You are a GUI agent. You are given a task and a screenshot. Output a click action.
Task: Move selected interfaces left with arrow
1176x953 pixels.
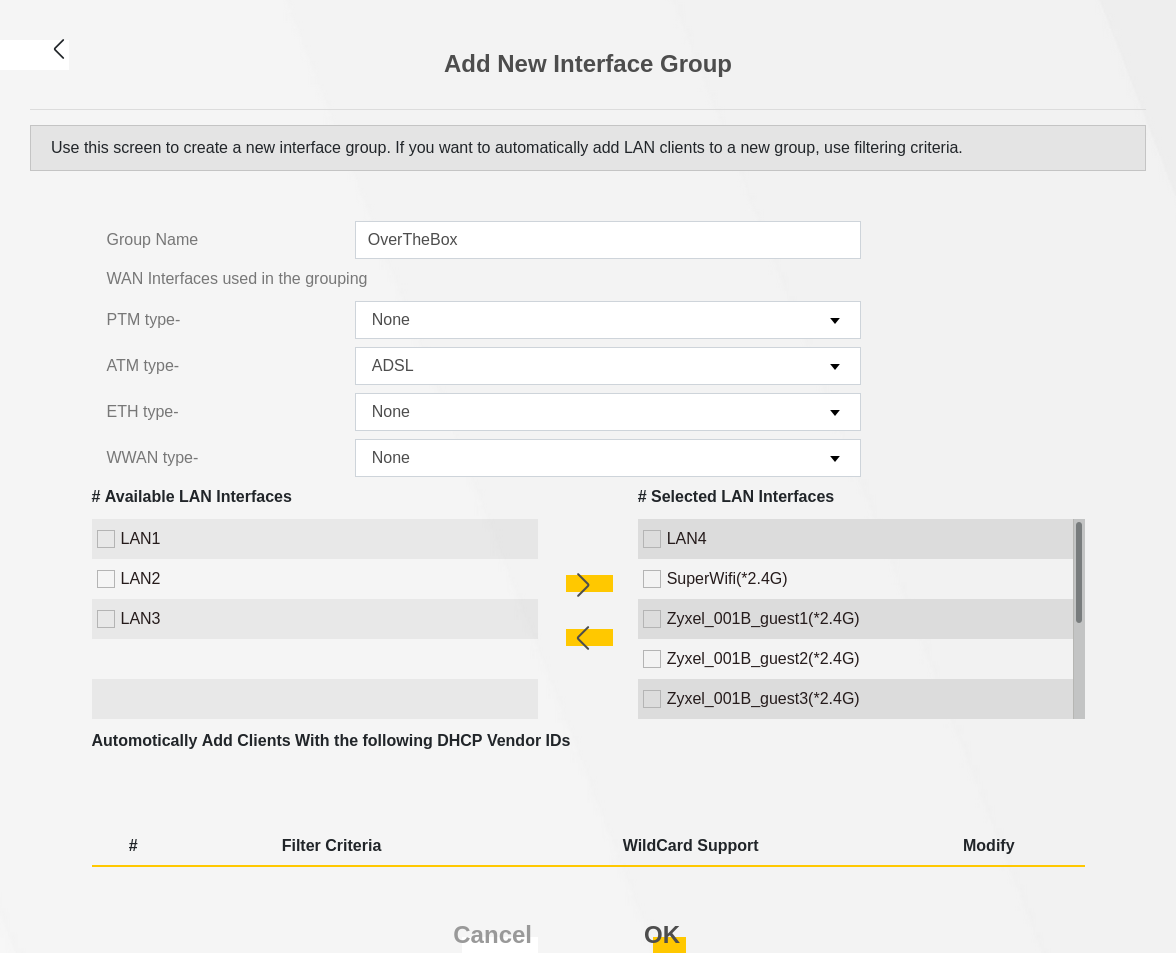pos(588,638)
